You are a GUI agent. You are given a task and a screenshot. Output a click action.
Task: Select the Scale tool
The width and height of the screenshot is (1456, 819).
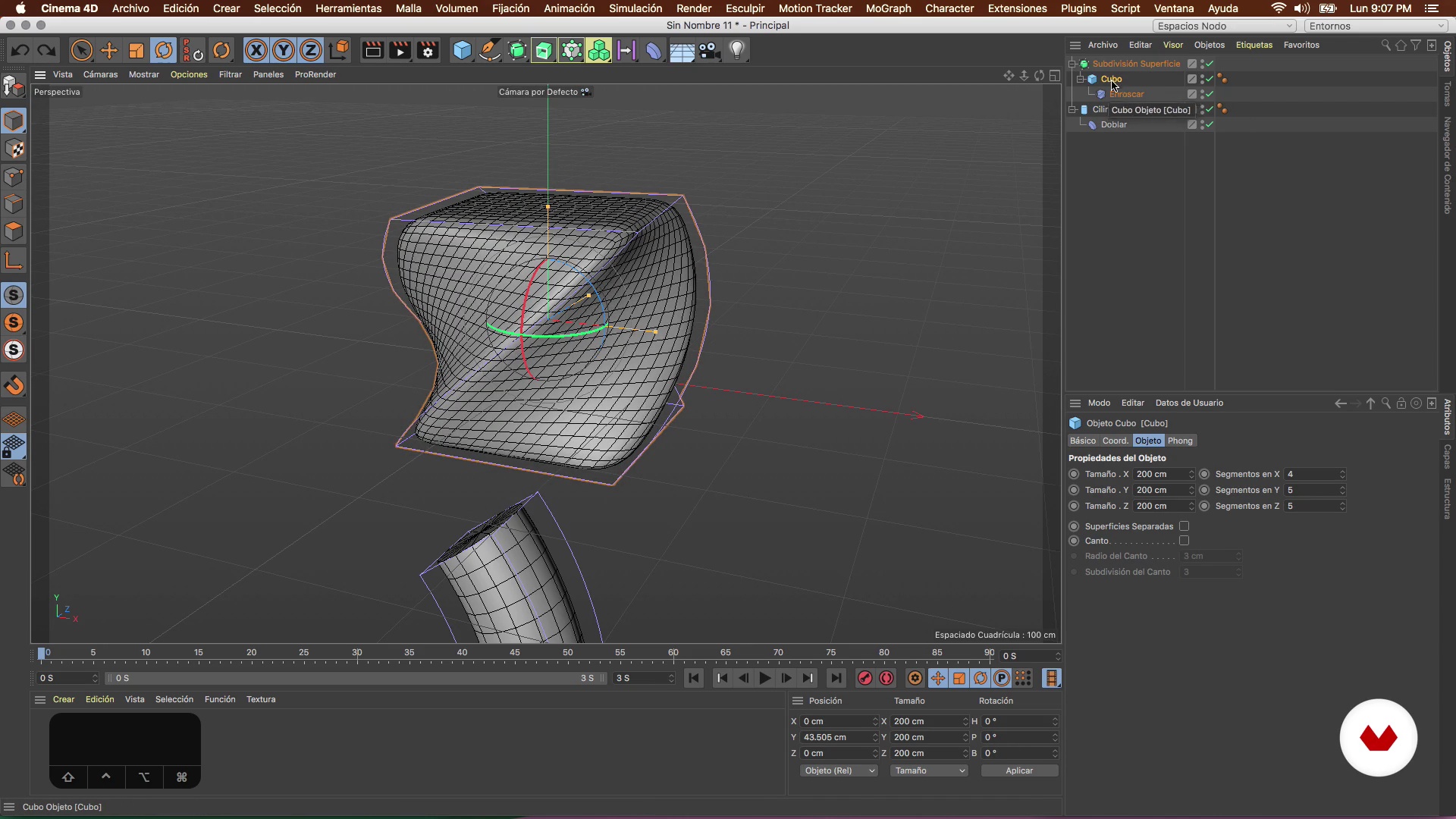point(136,51)
